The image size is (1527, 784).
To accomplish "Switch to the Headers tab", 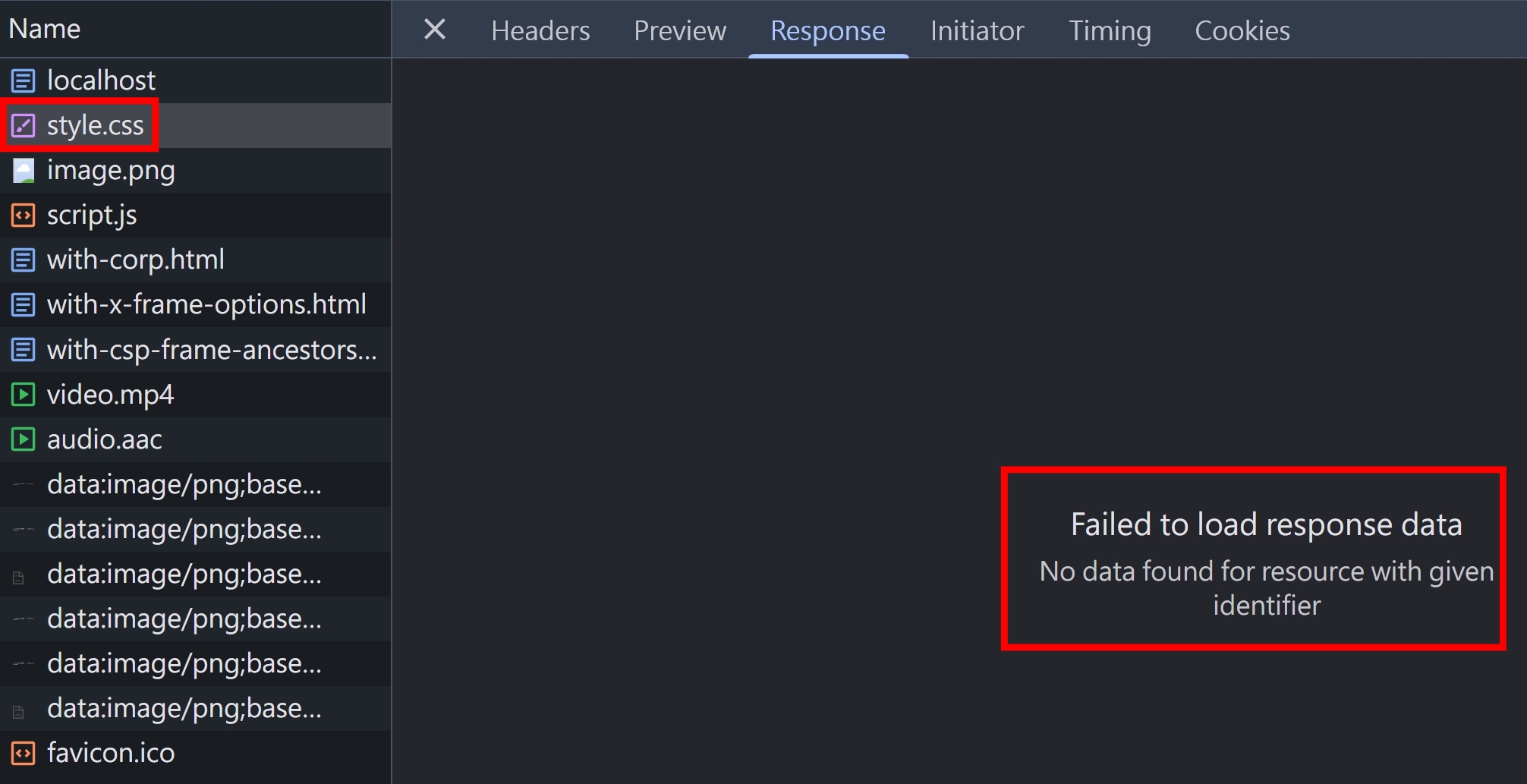I will click(x=540, y=30).
